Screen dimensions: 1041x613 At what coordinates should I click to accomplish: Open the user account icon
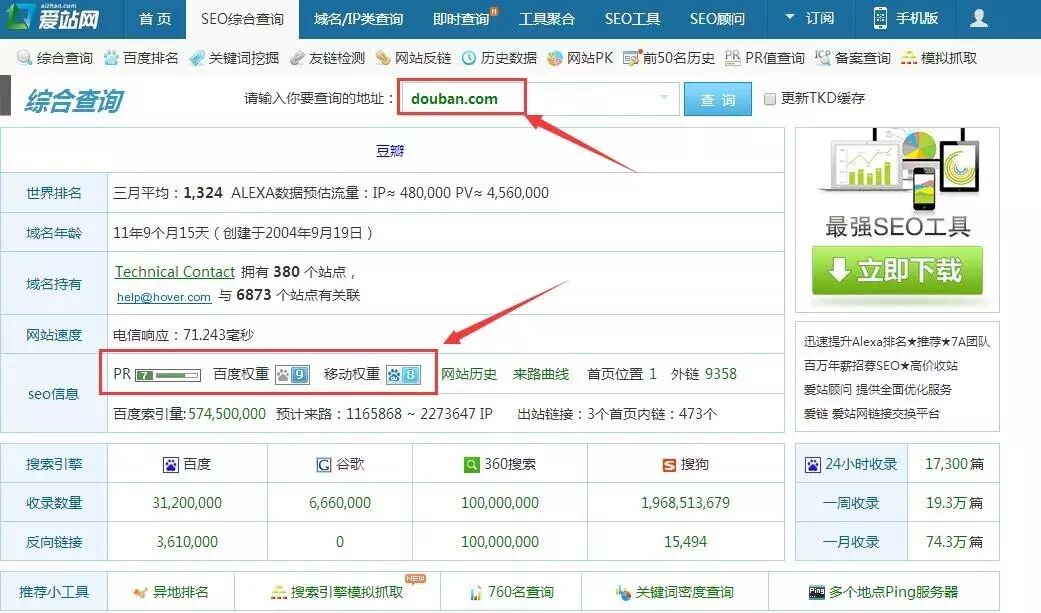978,18
